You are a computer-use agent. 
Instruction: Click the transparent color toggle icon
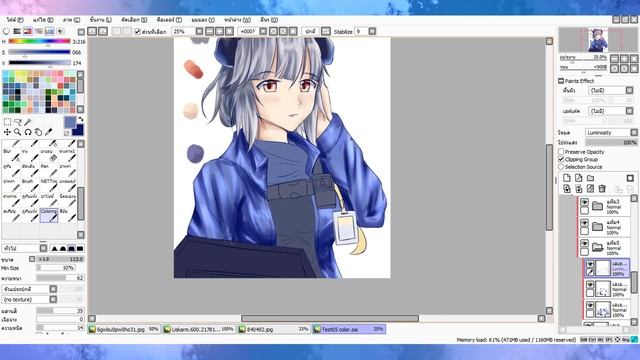click(x=67, y=133)
